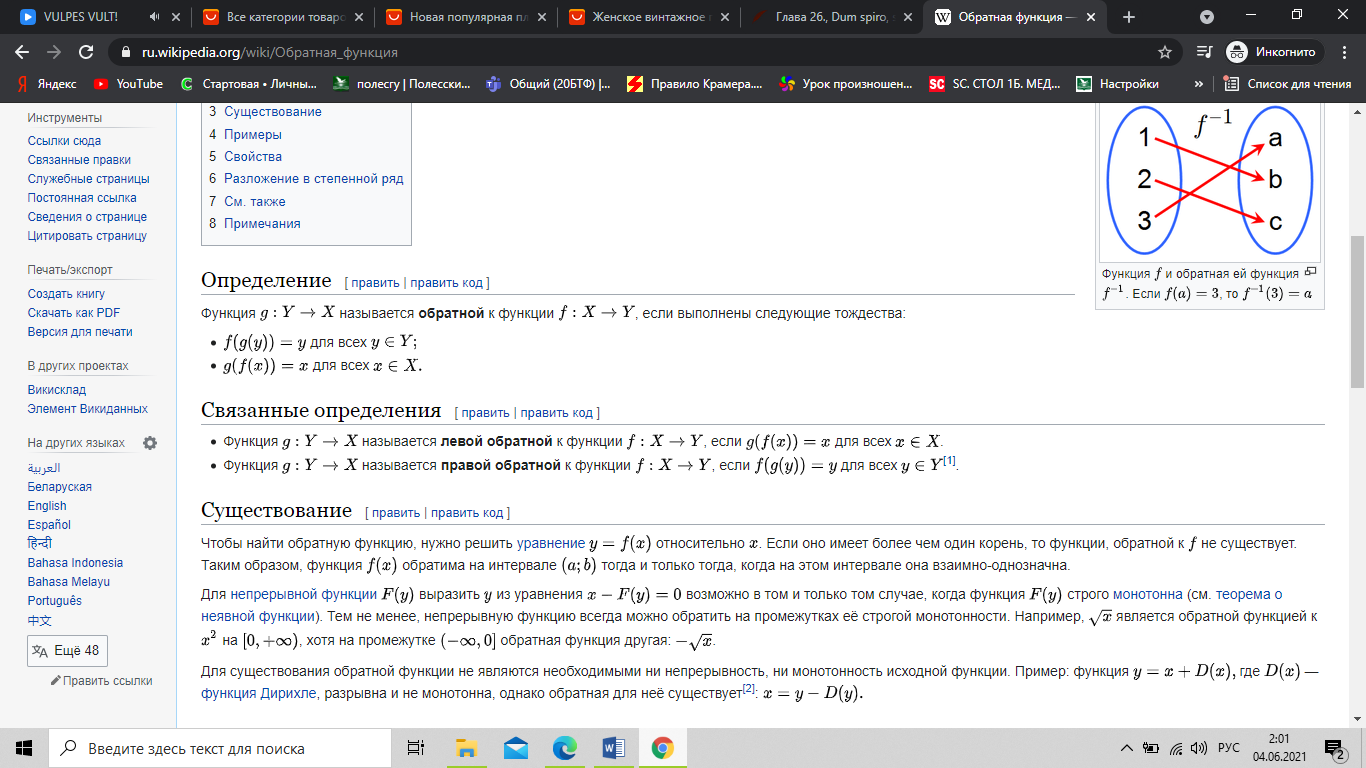The height and width of the screenshot is (768, 1366).
Task: Open Урок произношения bookmark
Action: coord(846,84)
